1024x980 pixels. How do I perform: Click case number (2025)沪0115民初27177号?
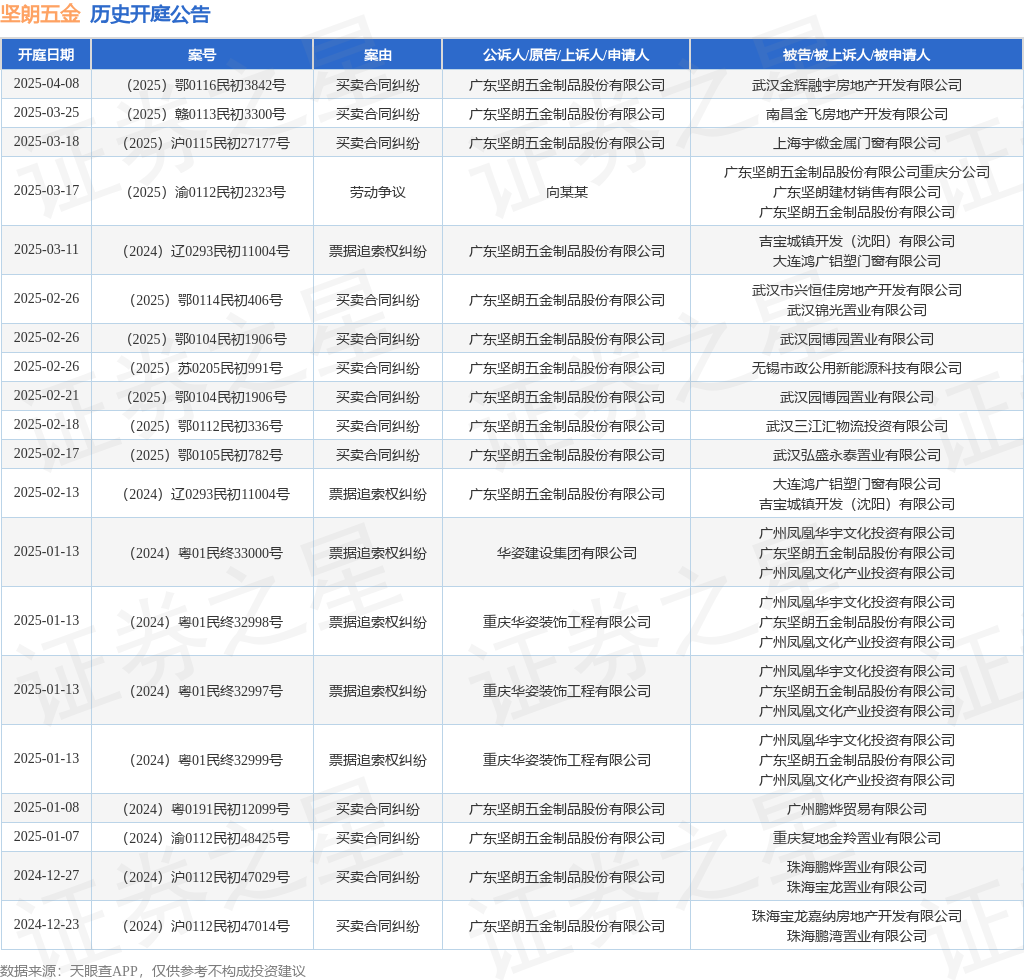pos(206,143)
